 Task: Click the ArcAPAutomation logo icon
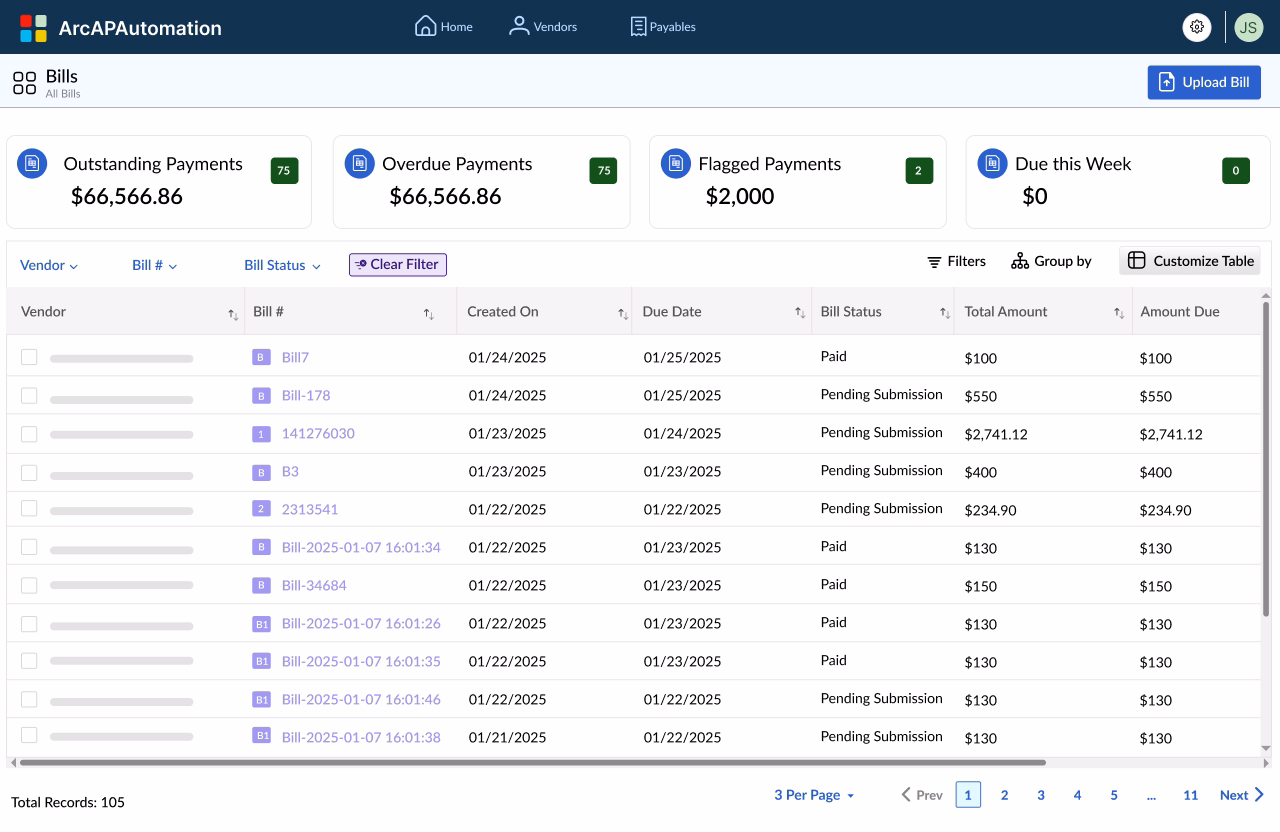pyautogui.click(x=33, y=28)
